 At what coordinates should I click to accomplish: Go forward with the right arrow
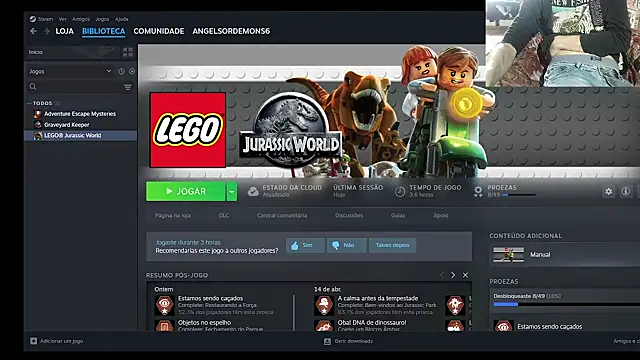coord(47,31)
